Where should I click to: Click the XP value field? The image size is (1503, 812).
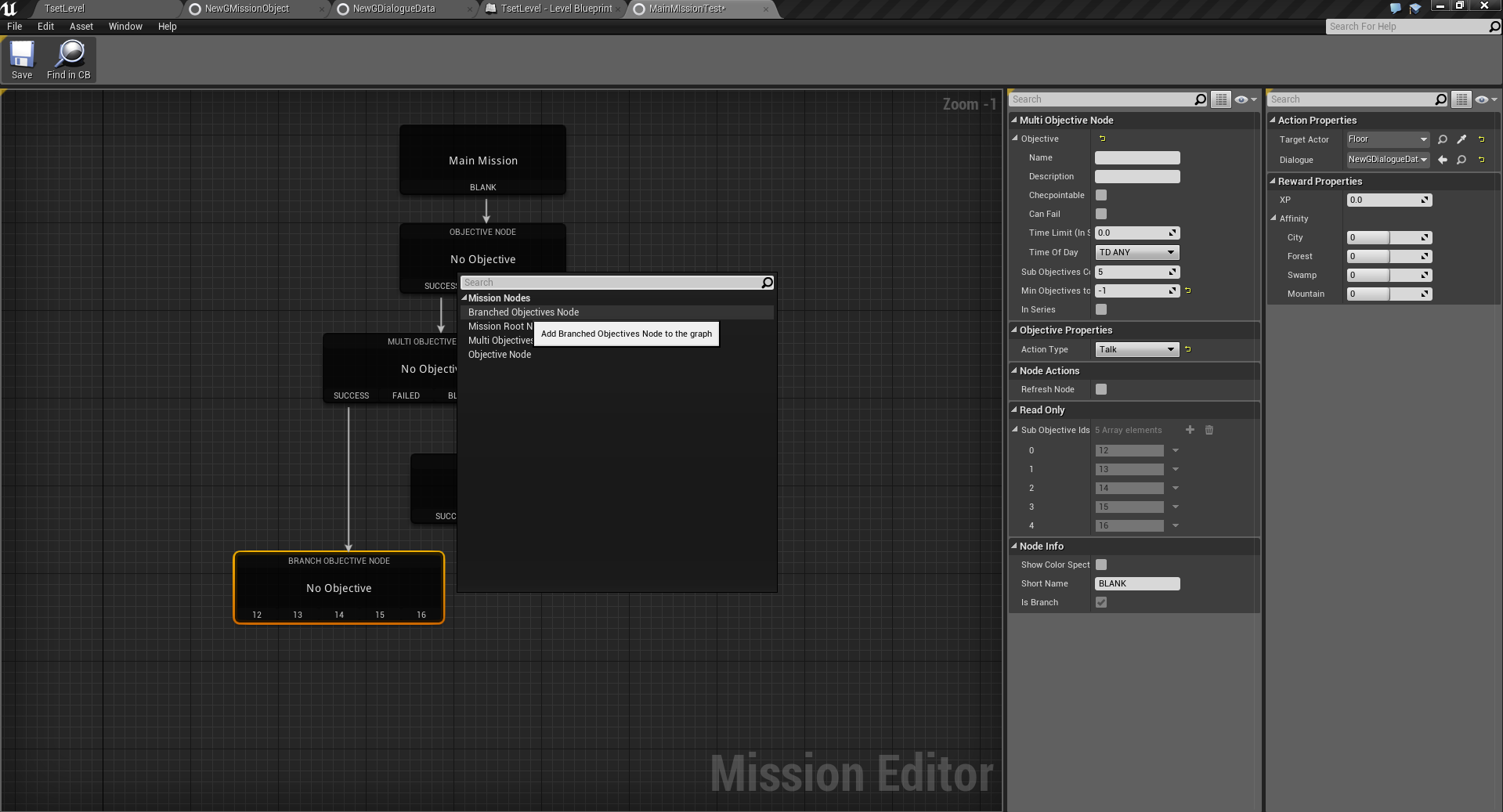click(1389, 200)
